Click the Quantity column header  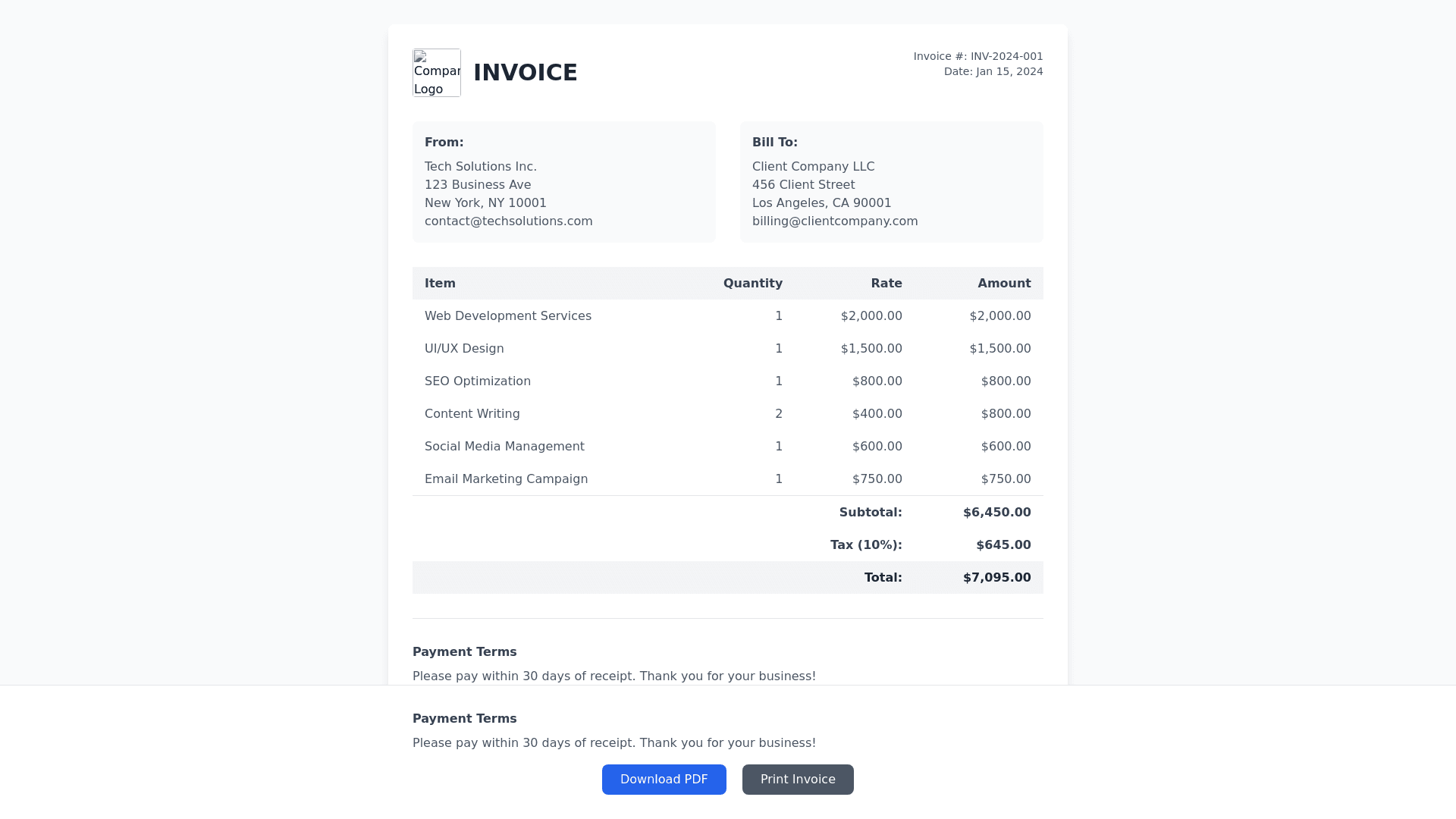[x=752, y=284]
